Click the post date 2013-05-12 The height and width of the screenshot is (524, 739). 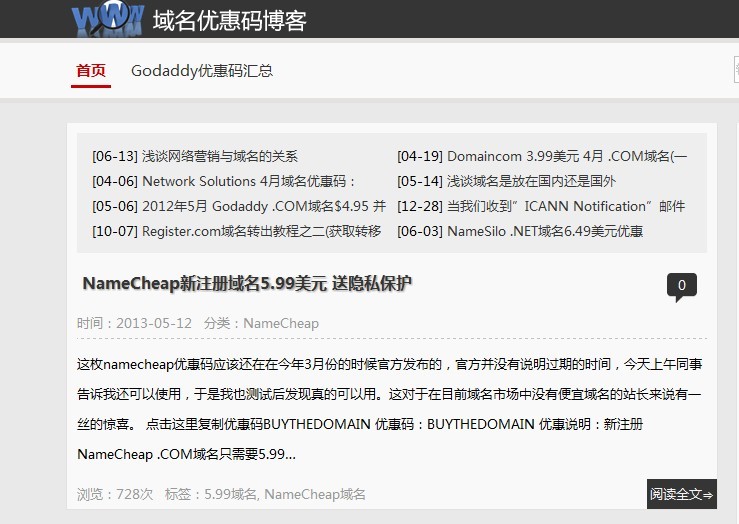(154, 323)
